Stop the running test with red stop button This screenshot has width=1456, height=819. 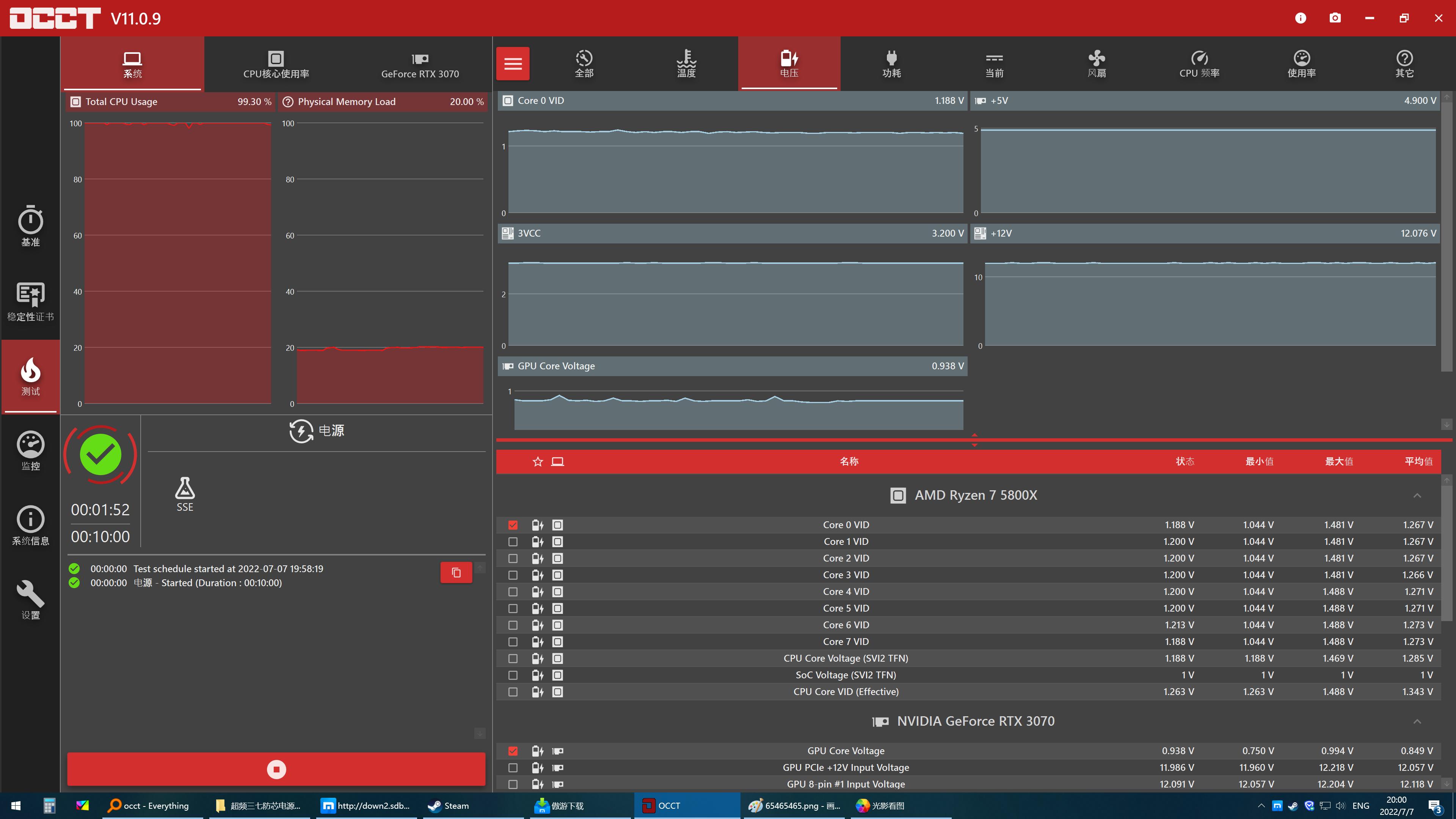click(x=276, y=769)
